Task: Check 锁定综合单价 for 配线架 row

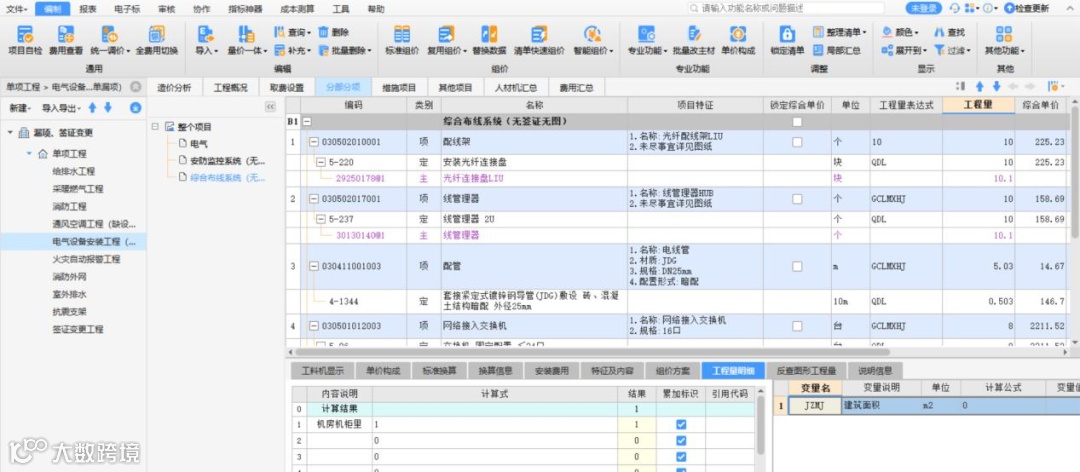Action: point(797,142)
